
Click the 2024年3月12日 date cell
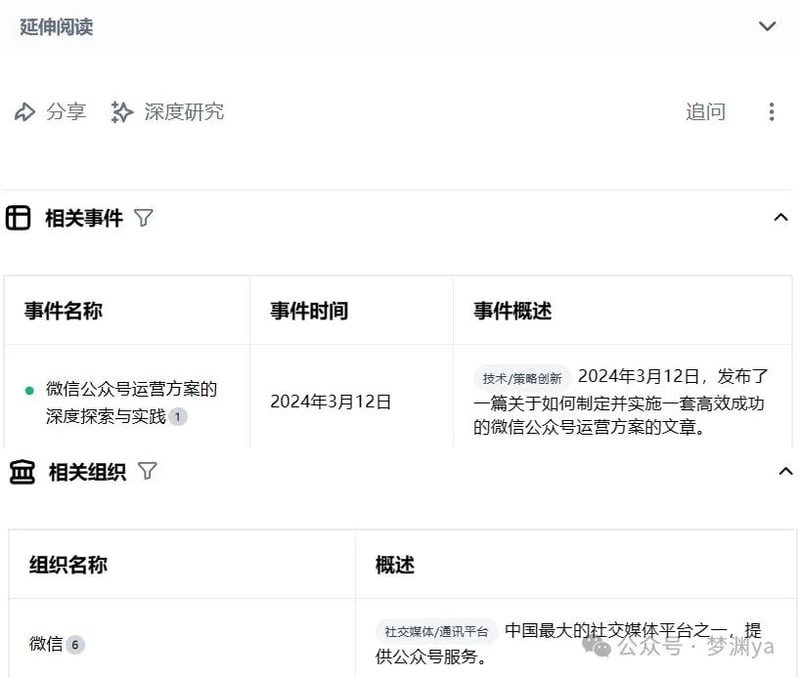(331, 402)
